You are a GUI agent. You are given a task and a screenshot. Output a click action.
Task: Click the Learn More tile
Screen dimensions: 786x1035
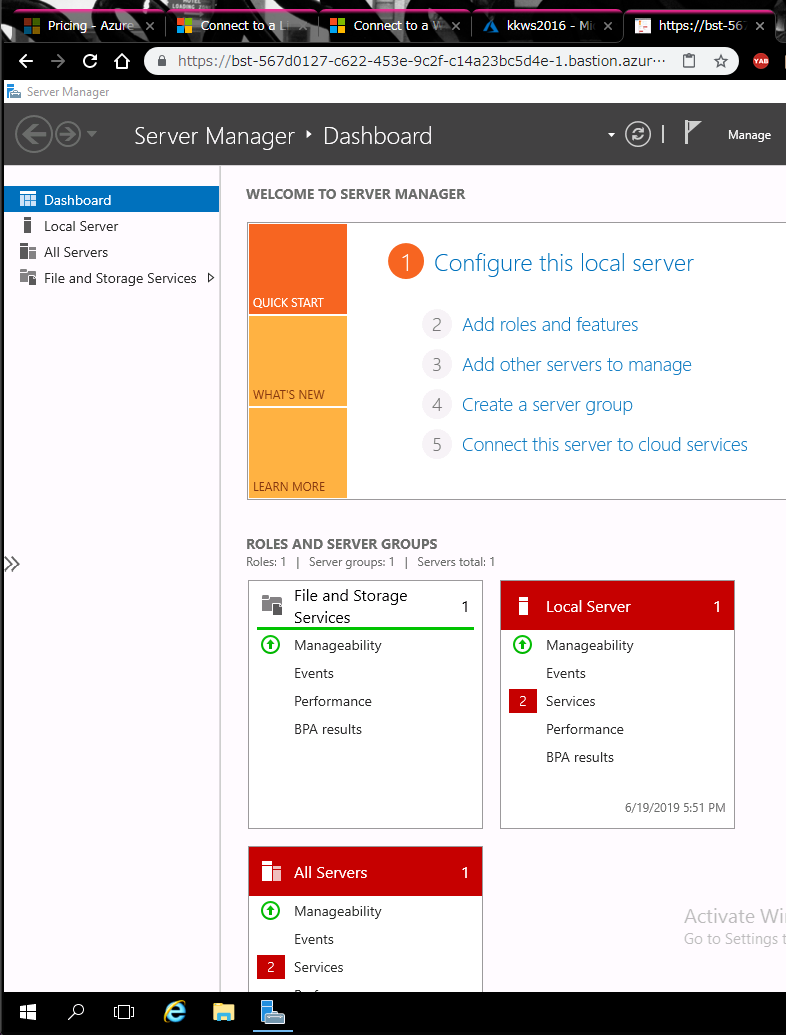click(x=298, y=452)
